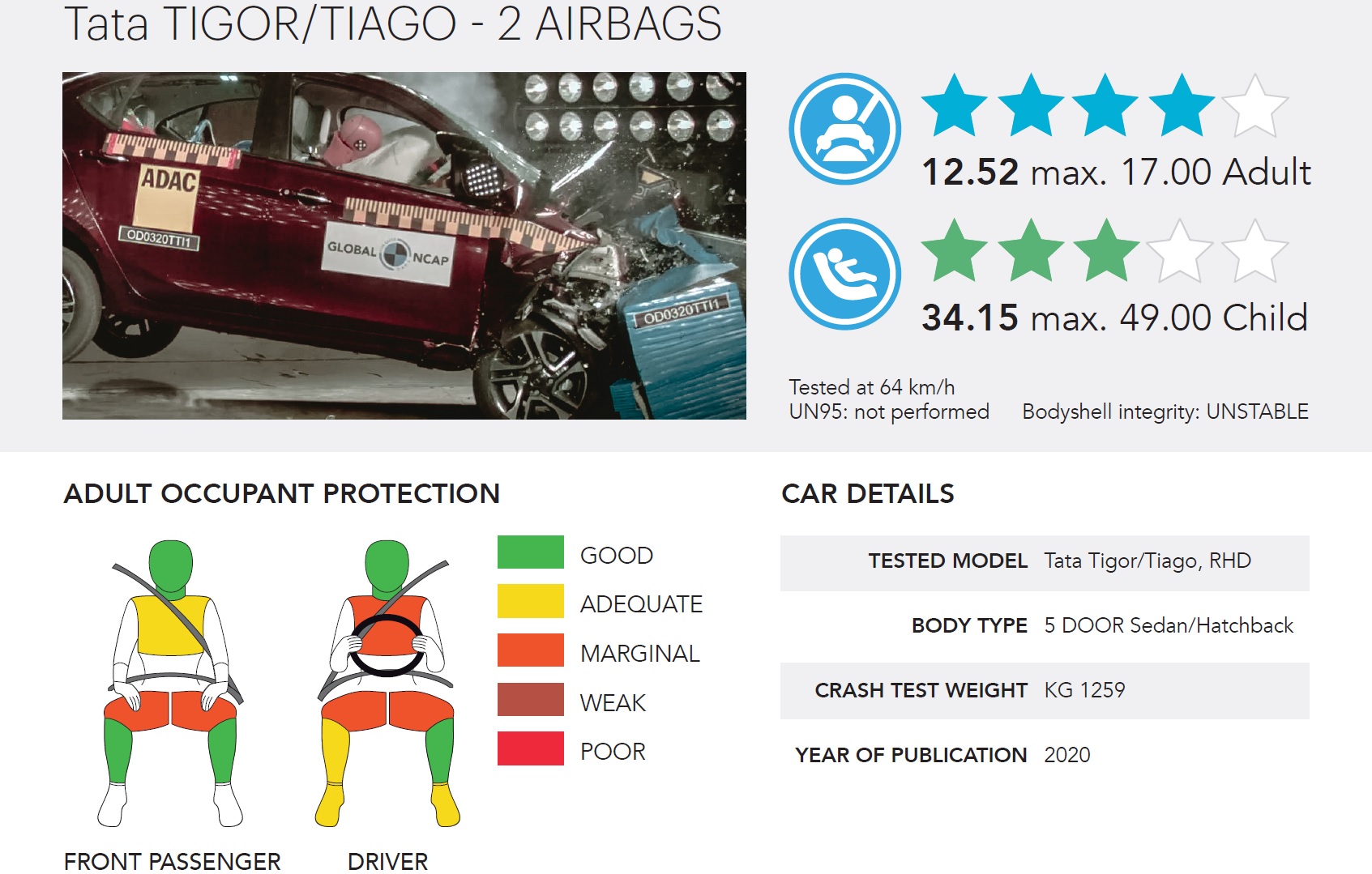Screen dimensions: 1372x874
Task: Click the TESTED MODEL details row
Action: 1045,562
